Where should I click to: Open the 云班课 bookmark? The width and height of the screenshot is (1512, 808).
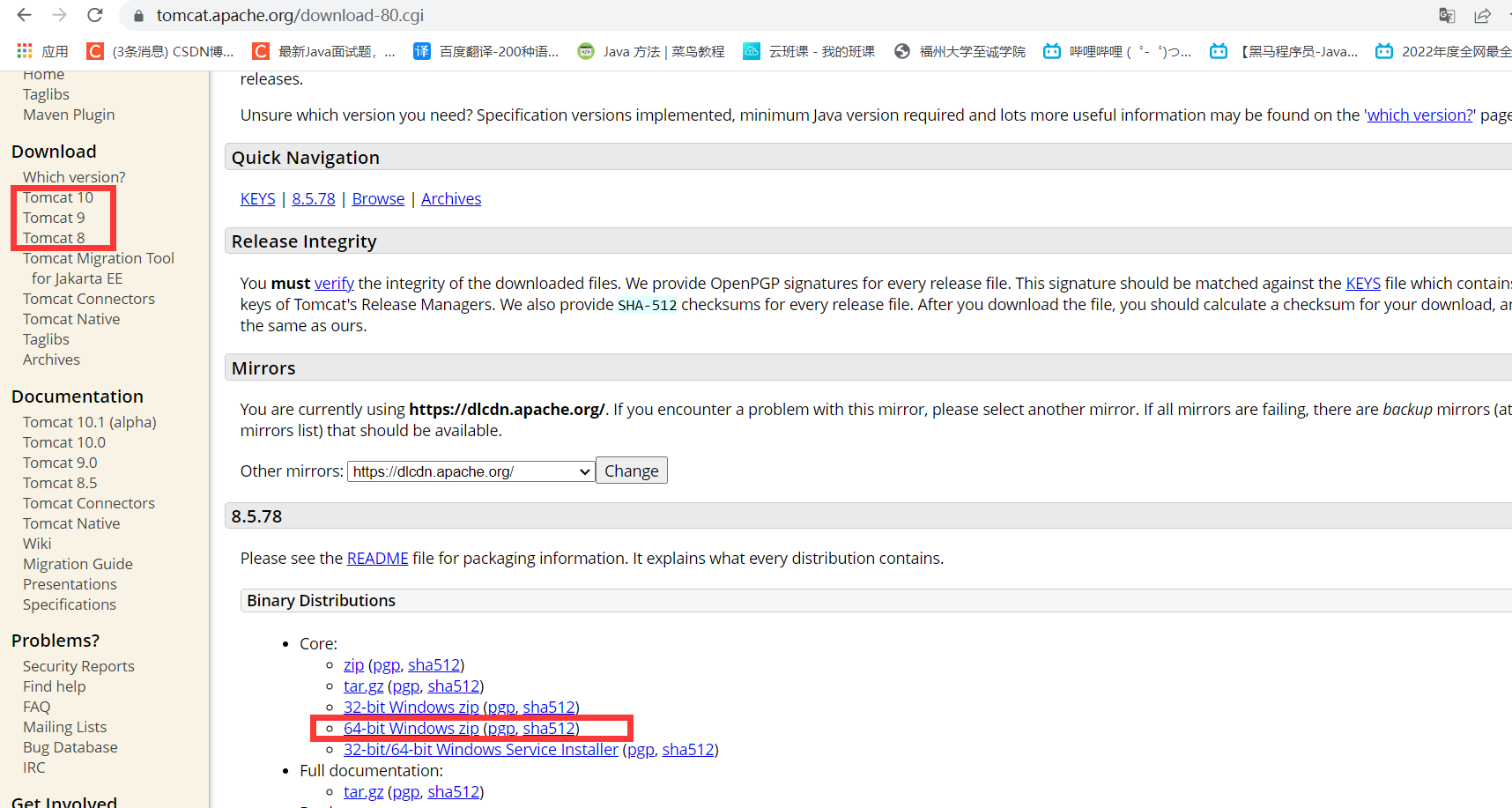click(x=809, y=51)
